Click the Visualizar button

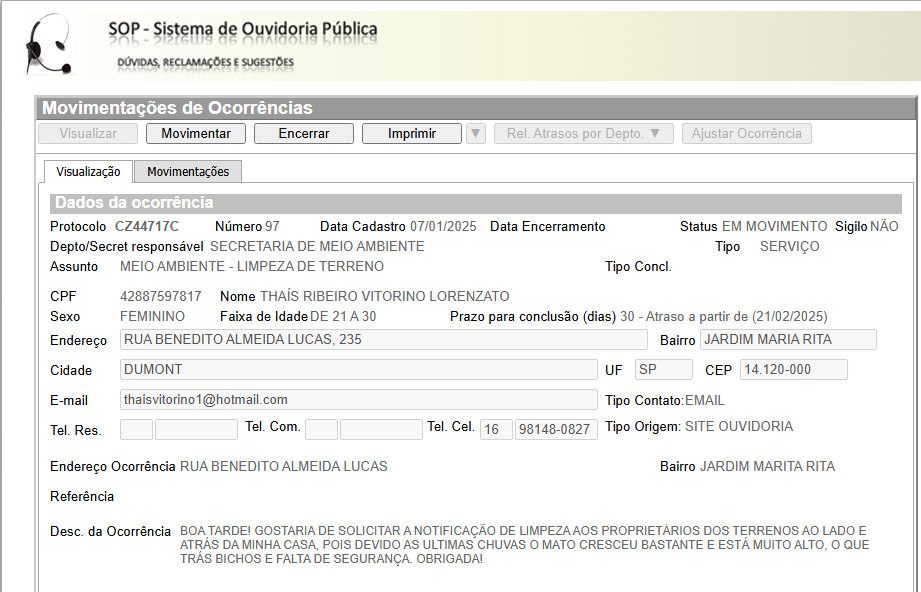pos(88,134)
